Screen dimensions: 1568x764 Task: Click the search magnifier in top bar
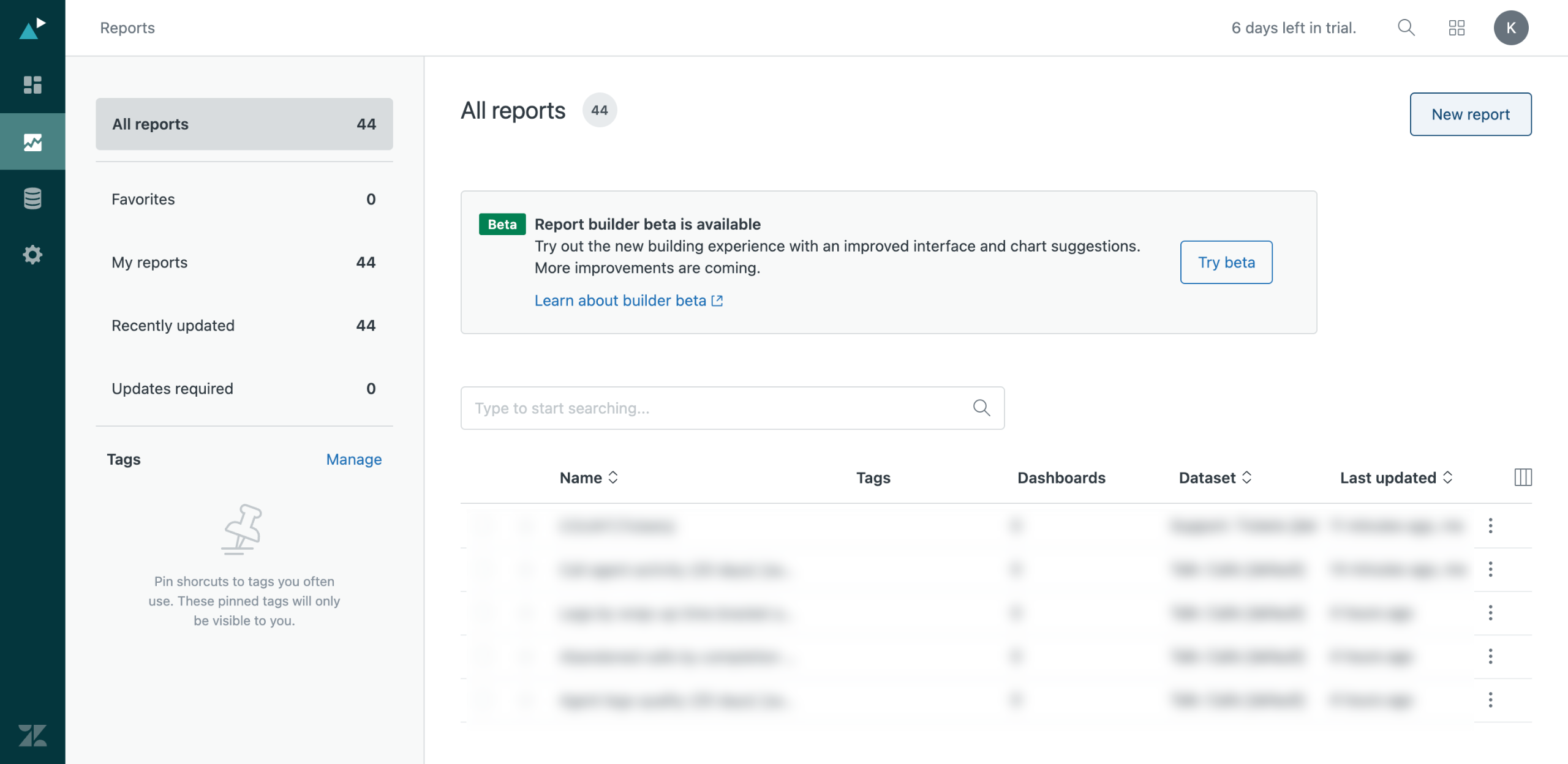tap(1406, 28)
